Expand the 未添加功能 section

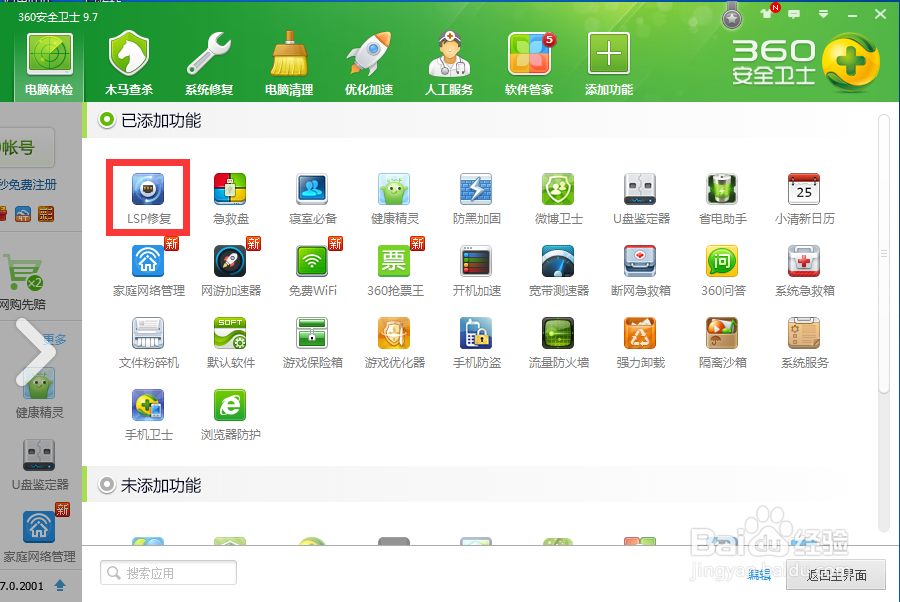coord(107,485)
